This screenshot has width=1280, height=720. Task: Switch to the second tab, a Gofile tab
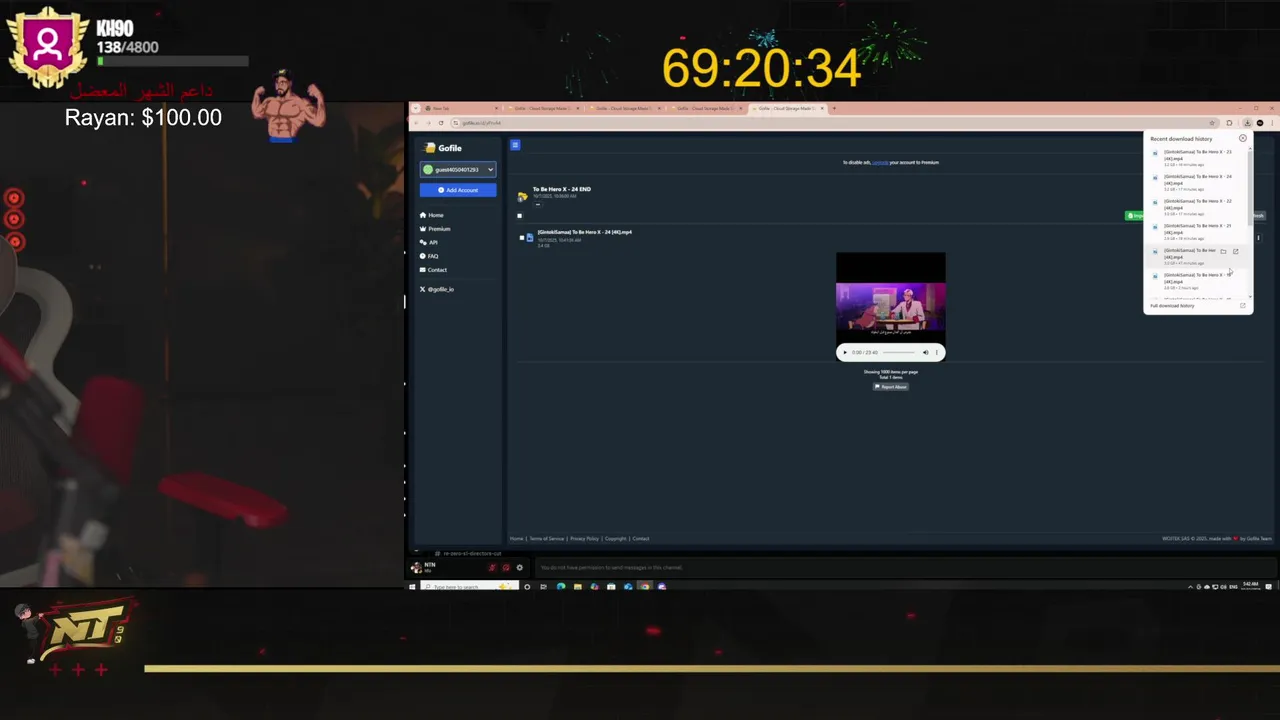(x=542, y=108)
